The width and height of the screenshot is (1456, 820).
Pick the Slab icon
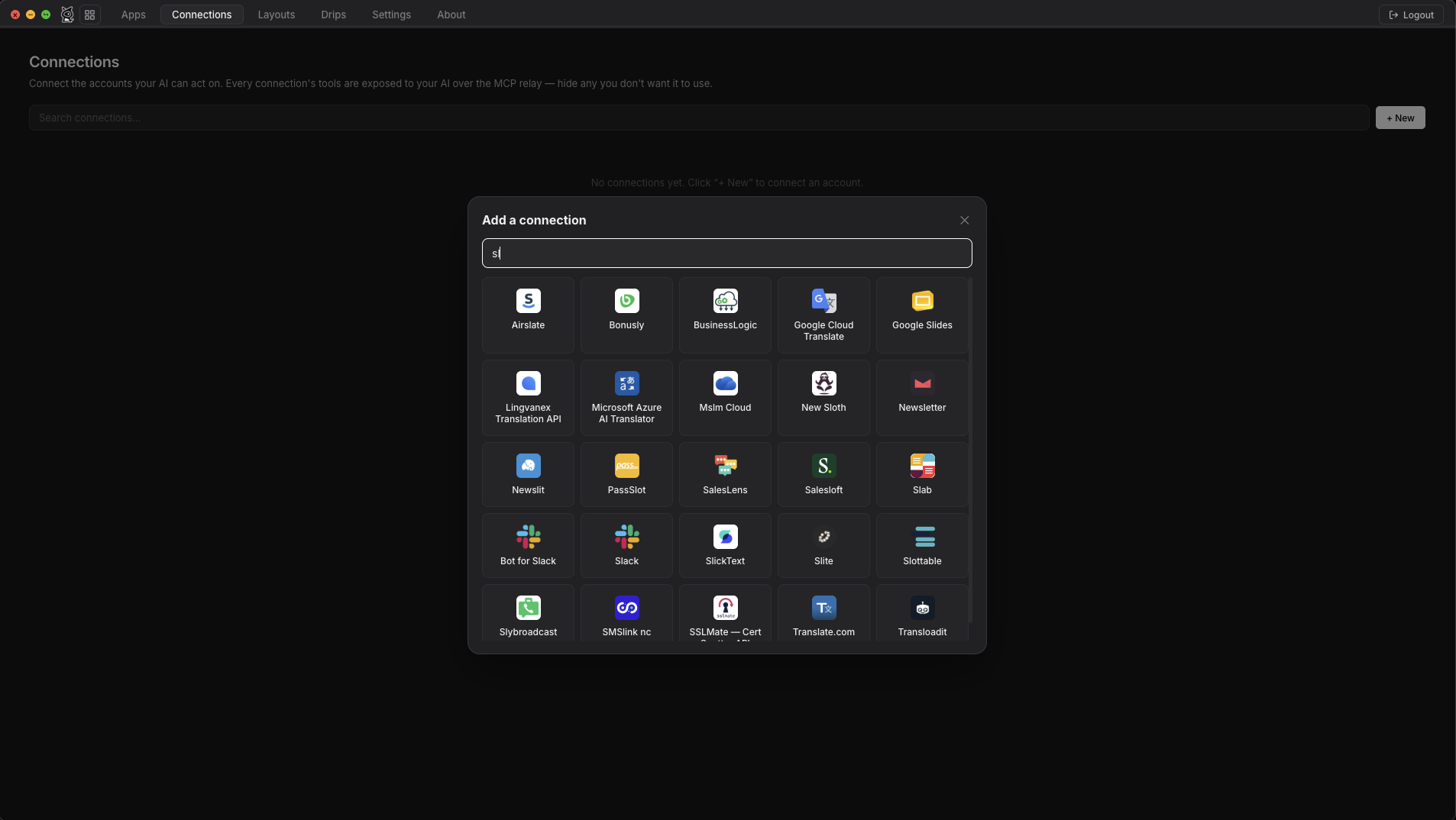click(x=922, y=466)
